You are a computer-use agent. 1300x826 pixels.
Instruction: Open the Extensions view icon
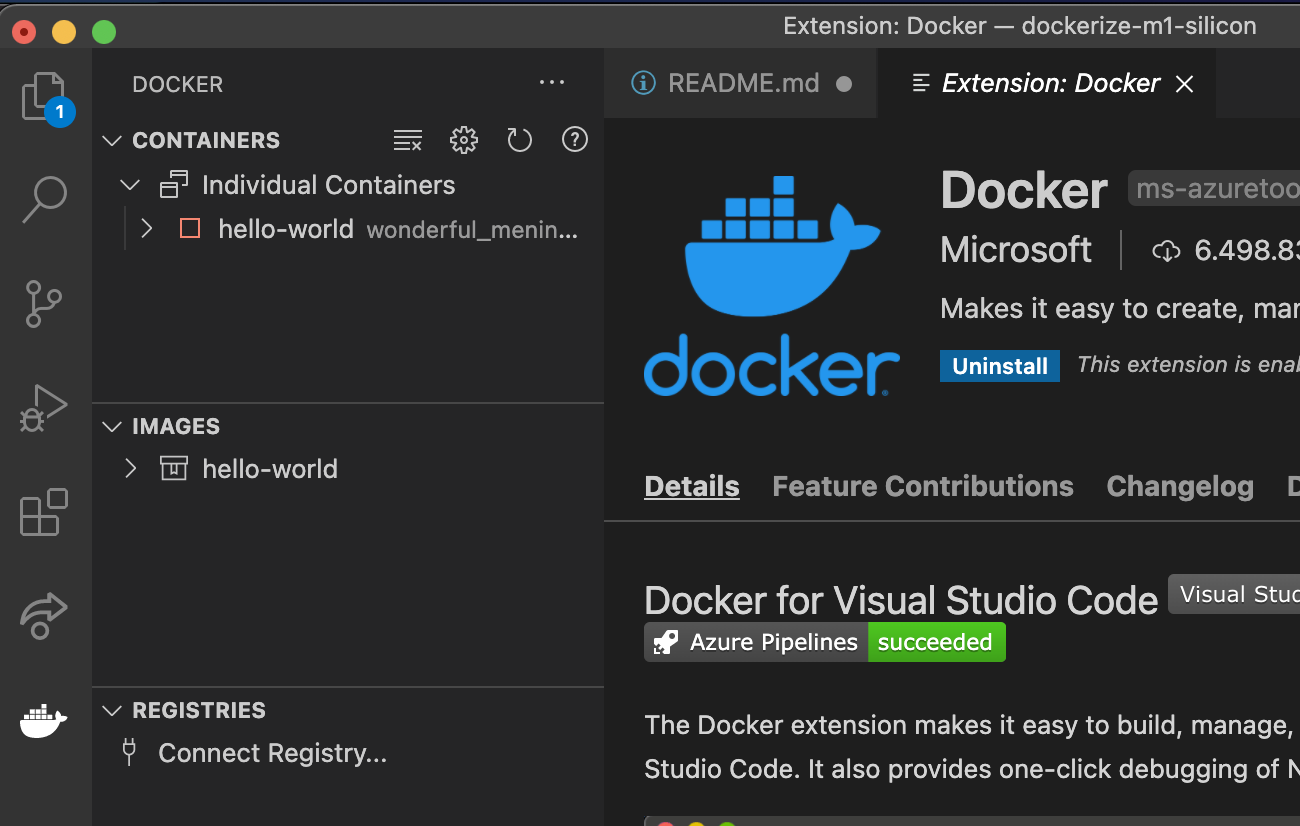(x=44, y=512)
